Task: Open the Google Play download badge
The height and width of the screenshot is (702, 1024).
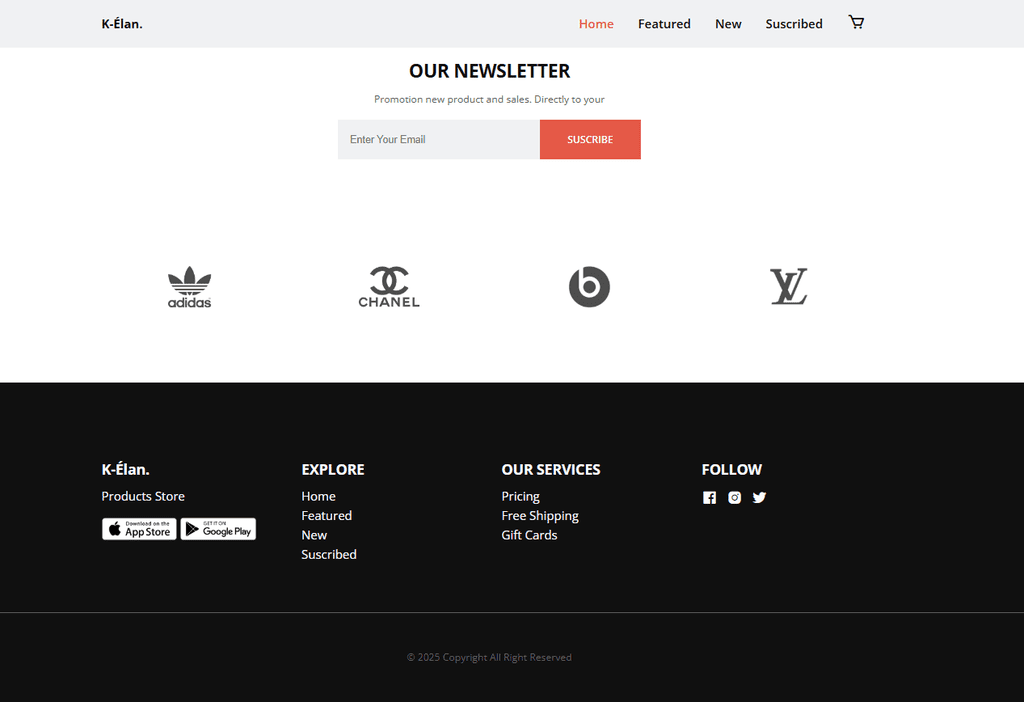Action: tap(218, 529)
